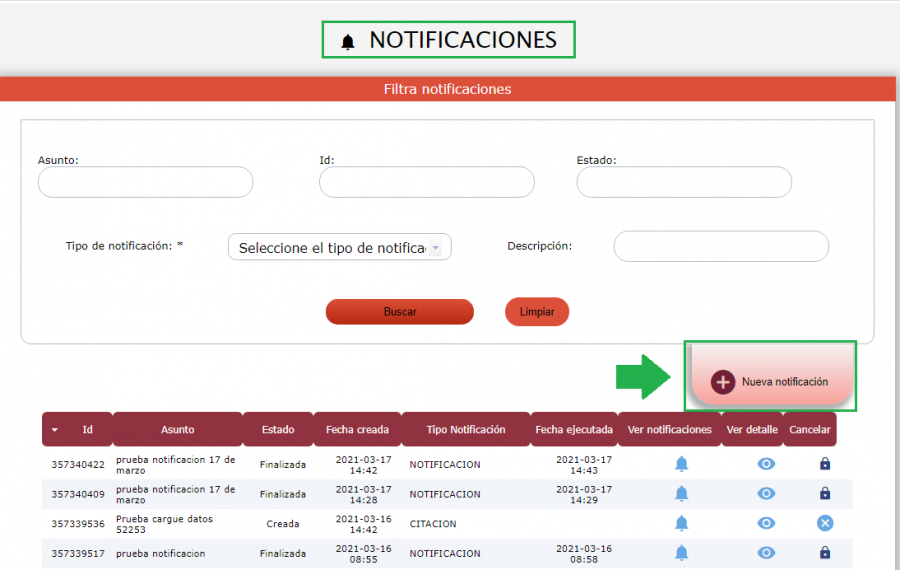Click the plus icon for Nueva notificación

pos(723,382)
